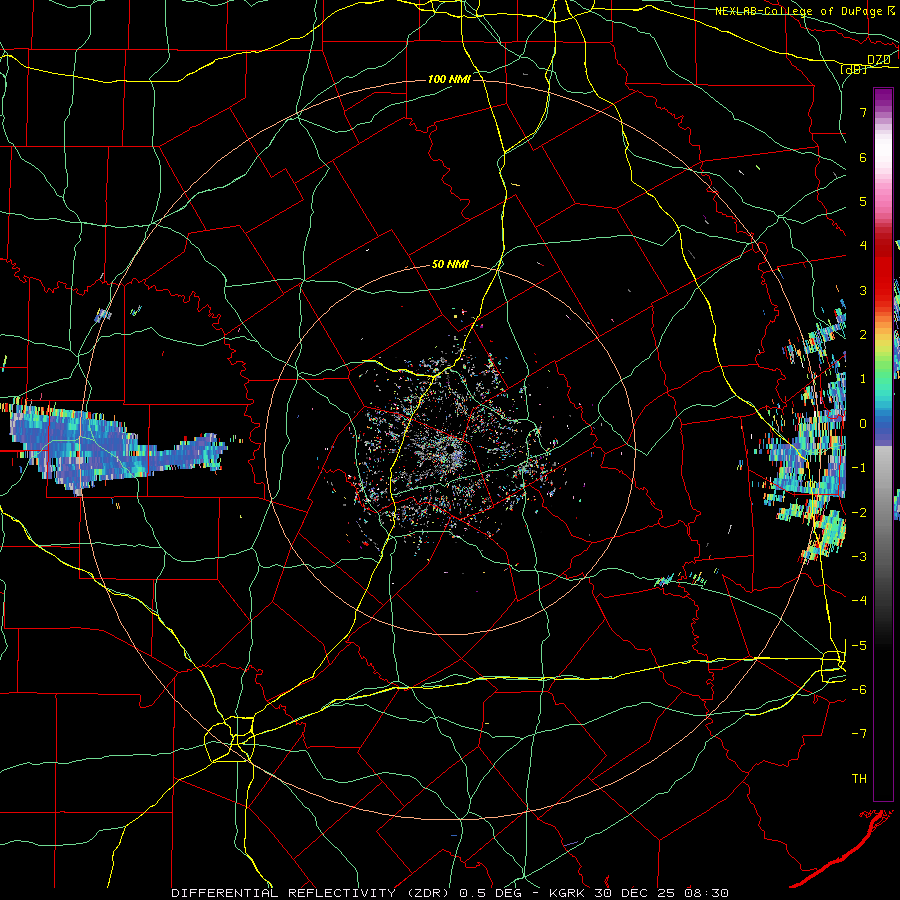This screenshot has width=900, height=900.
Task: Click the '0' value on the ZDR scale
Action: click(x=863, y=424)
